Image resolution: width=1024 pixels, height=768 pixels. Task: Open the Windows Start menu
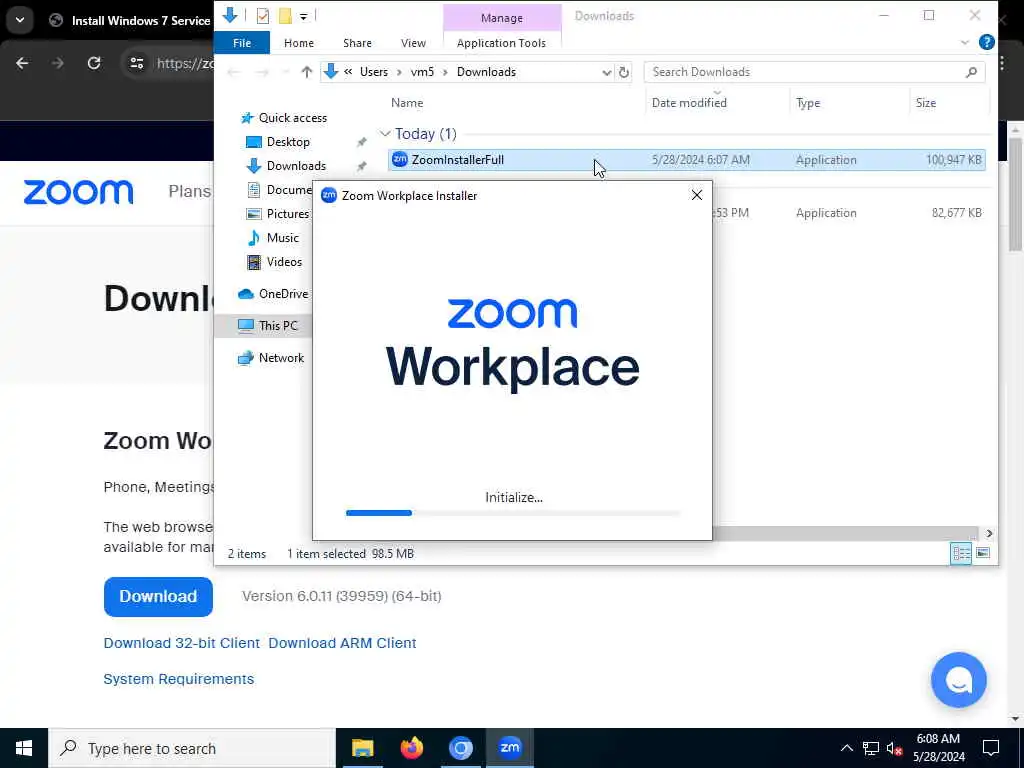[24, 748]
